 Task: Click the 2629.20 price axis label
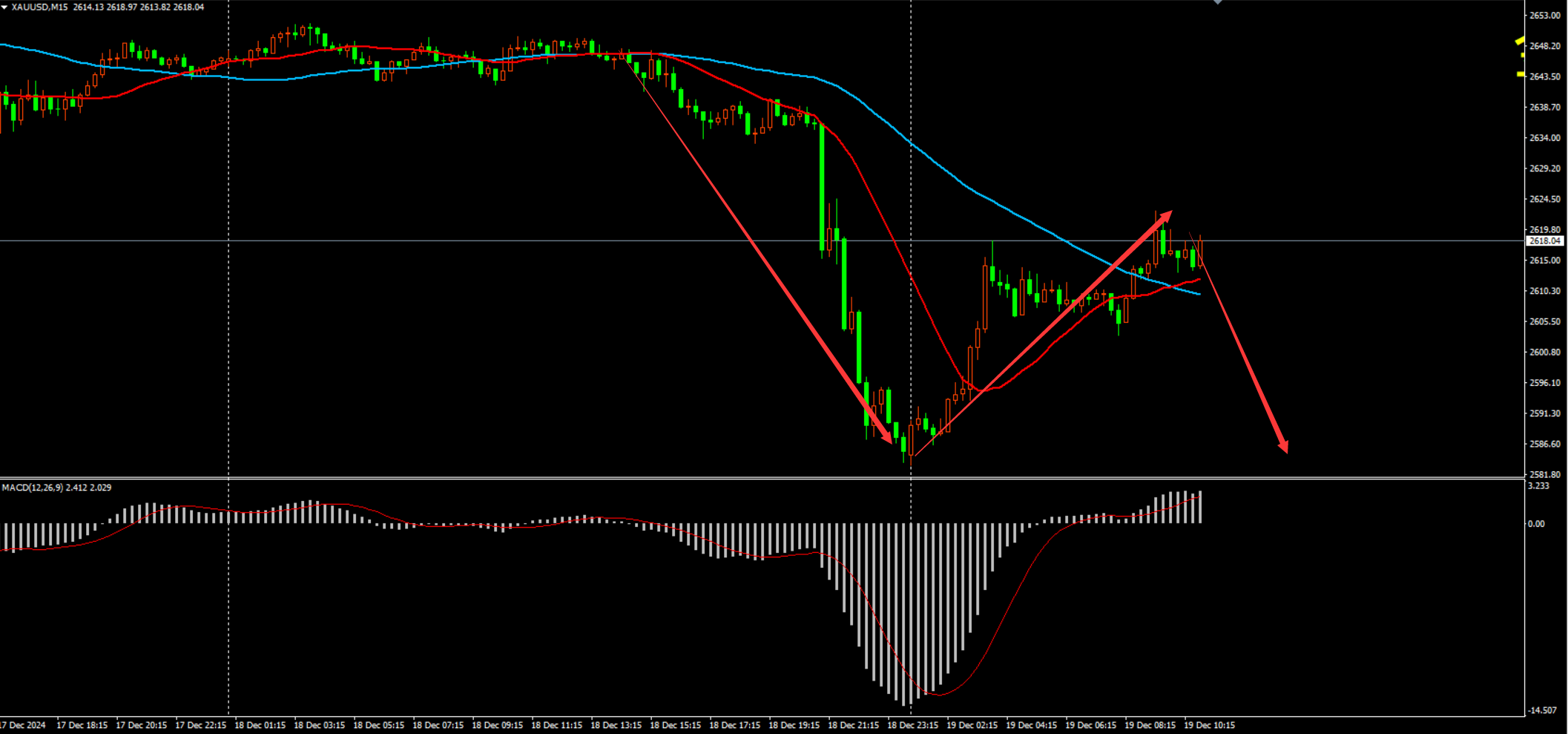tap(1545, 168)
